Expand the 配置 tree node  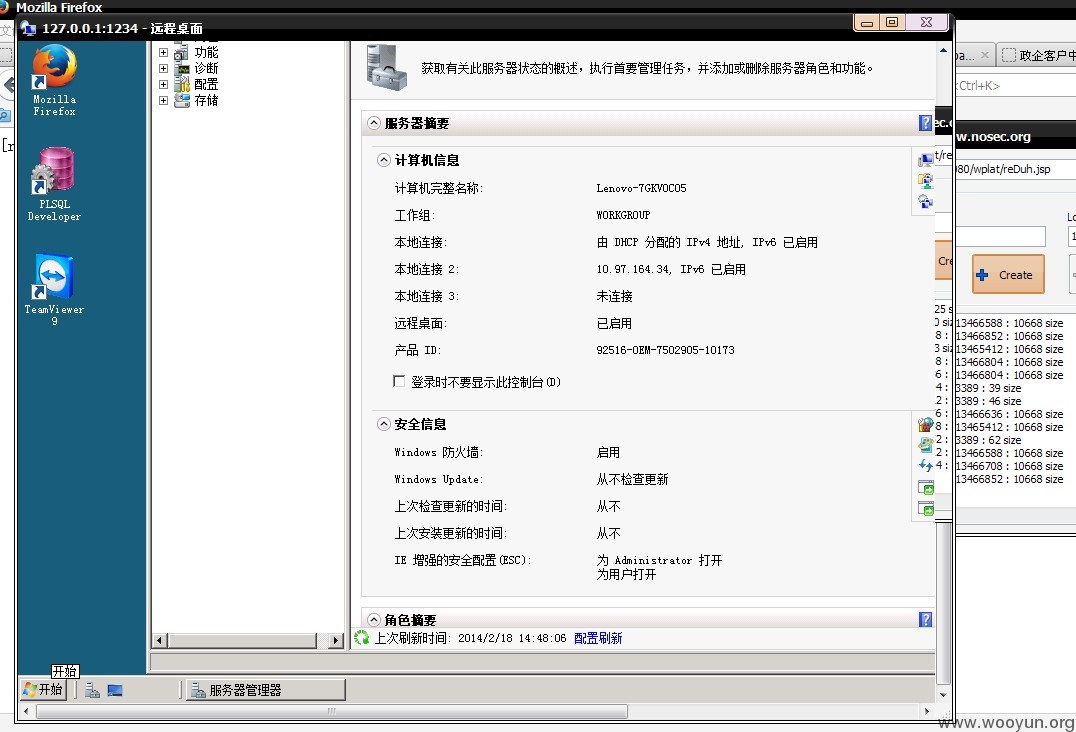(163, 84)
